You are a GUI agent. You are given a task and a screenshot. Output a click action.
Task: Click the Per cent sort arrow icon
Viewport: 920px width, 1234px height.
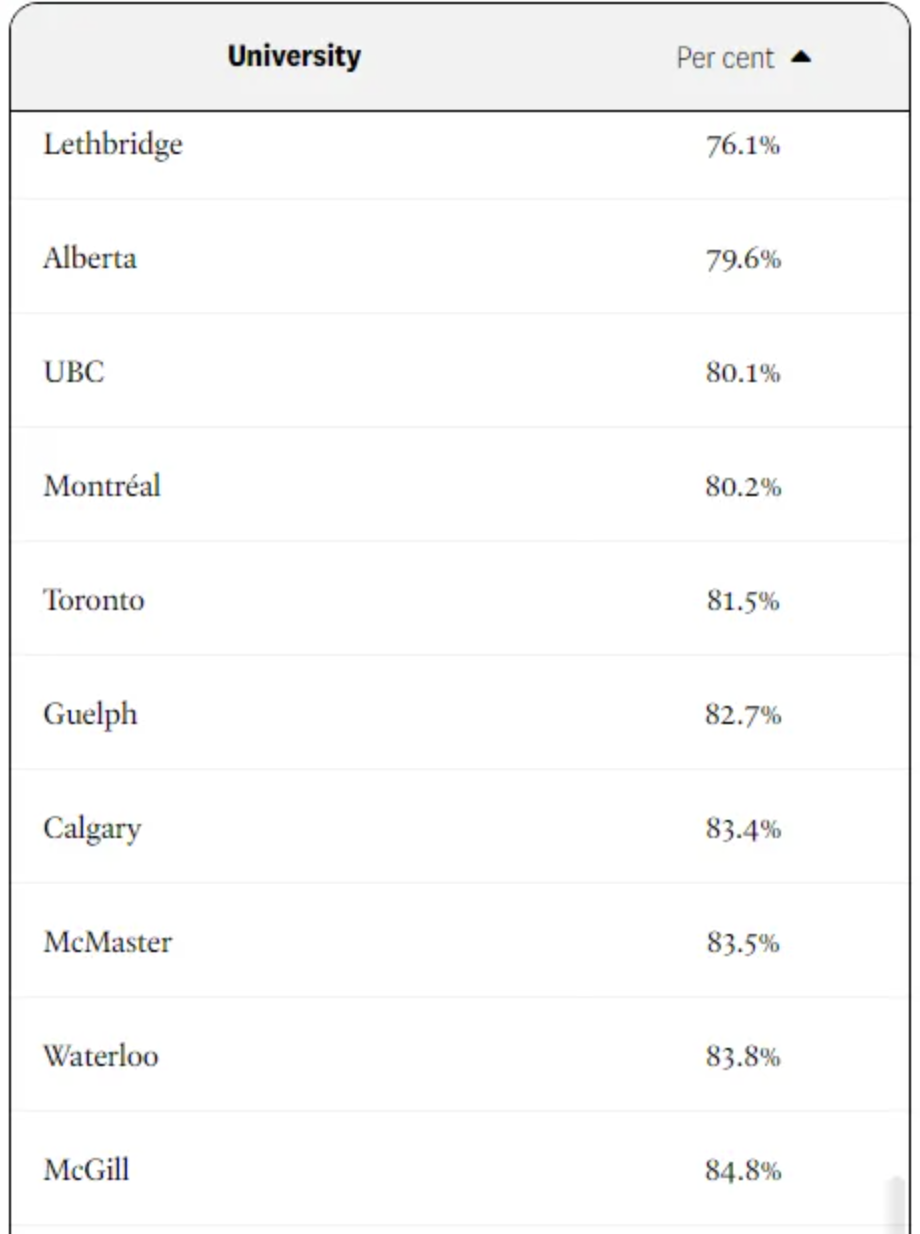800,58
